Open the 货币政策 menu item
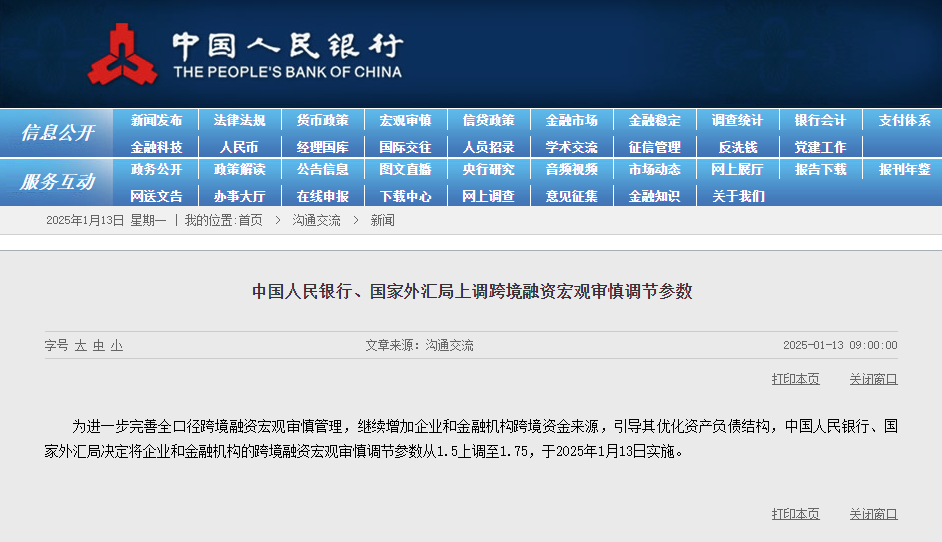This screenshot has width=942, height=542. tap(322, 120)
